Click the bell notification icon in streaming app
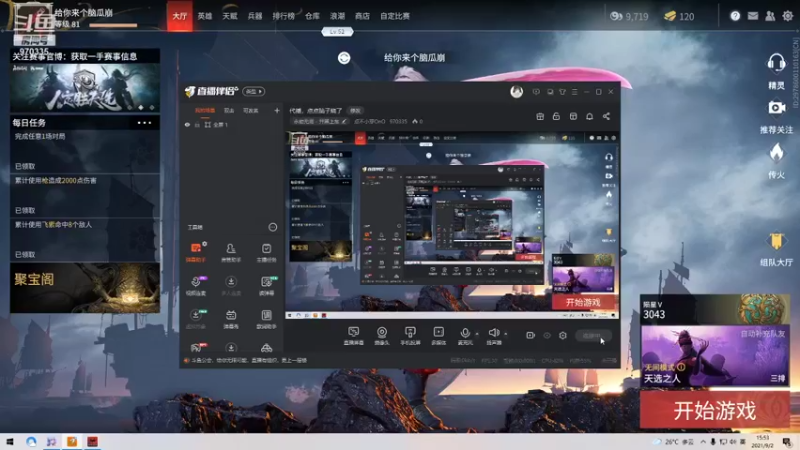Viewport: 800px width, 450px height. [x=589, y=116]
